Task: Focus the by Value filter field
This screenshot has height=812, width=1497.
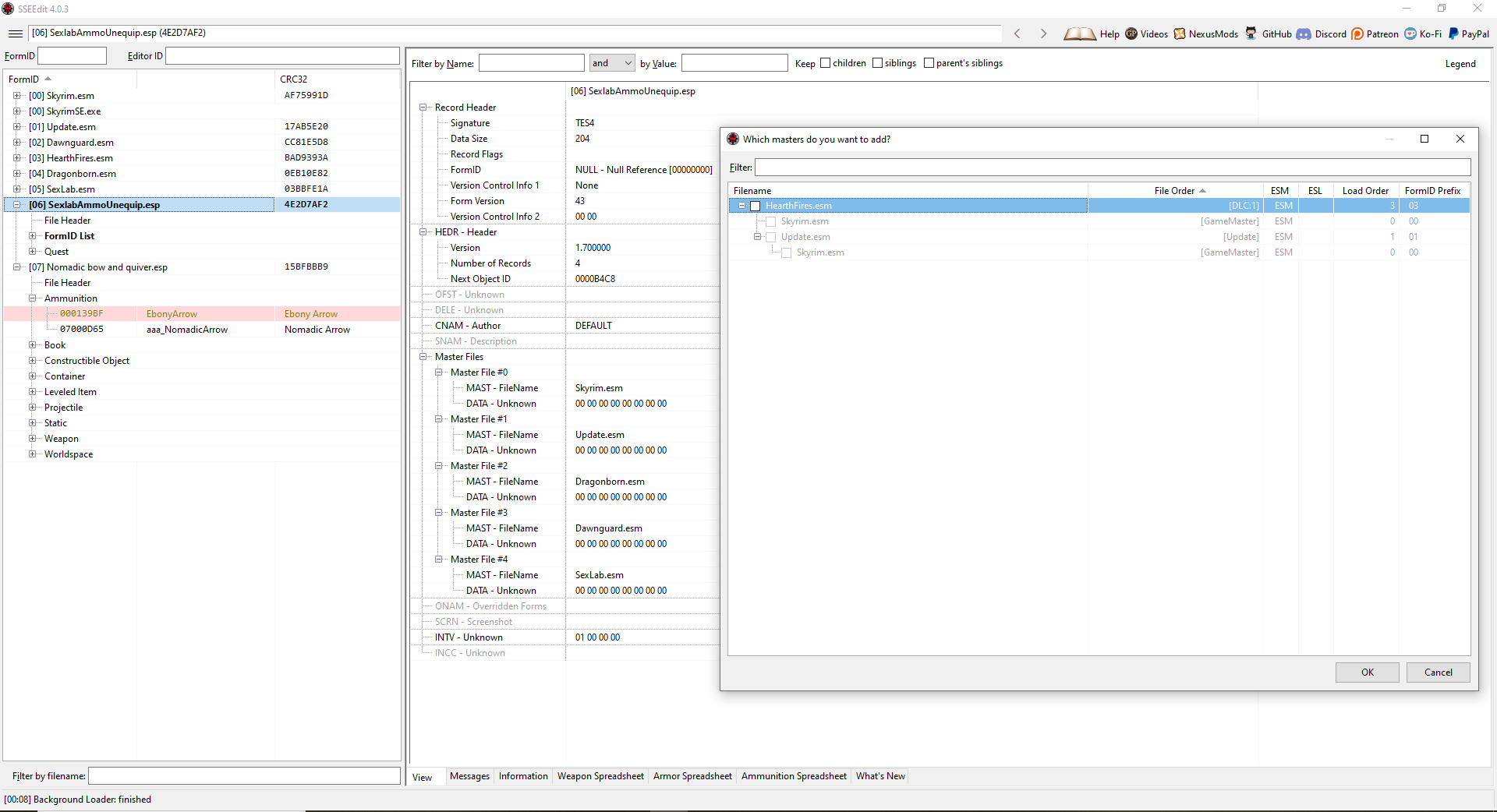Action: [x=734, y=63]
